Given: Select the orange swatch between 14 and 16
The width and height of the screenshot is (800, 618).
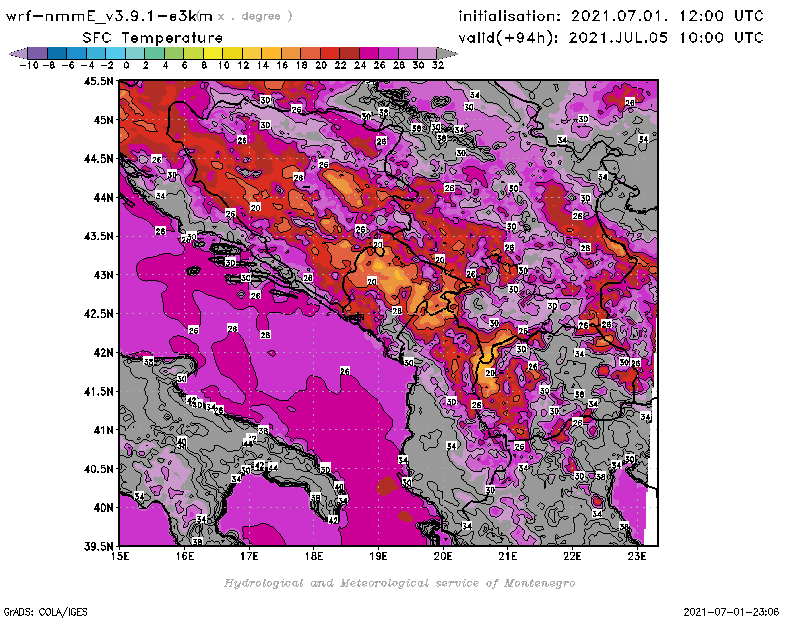Looking at the screenshot, I should [x=271, y=54].
